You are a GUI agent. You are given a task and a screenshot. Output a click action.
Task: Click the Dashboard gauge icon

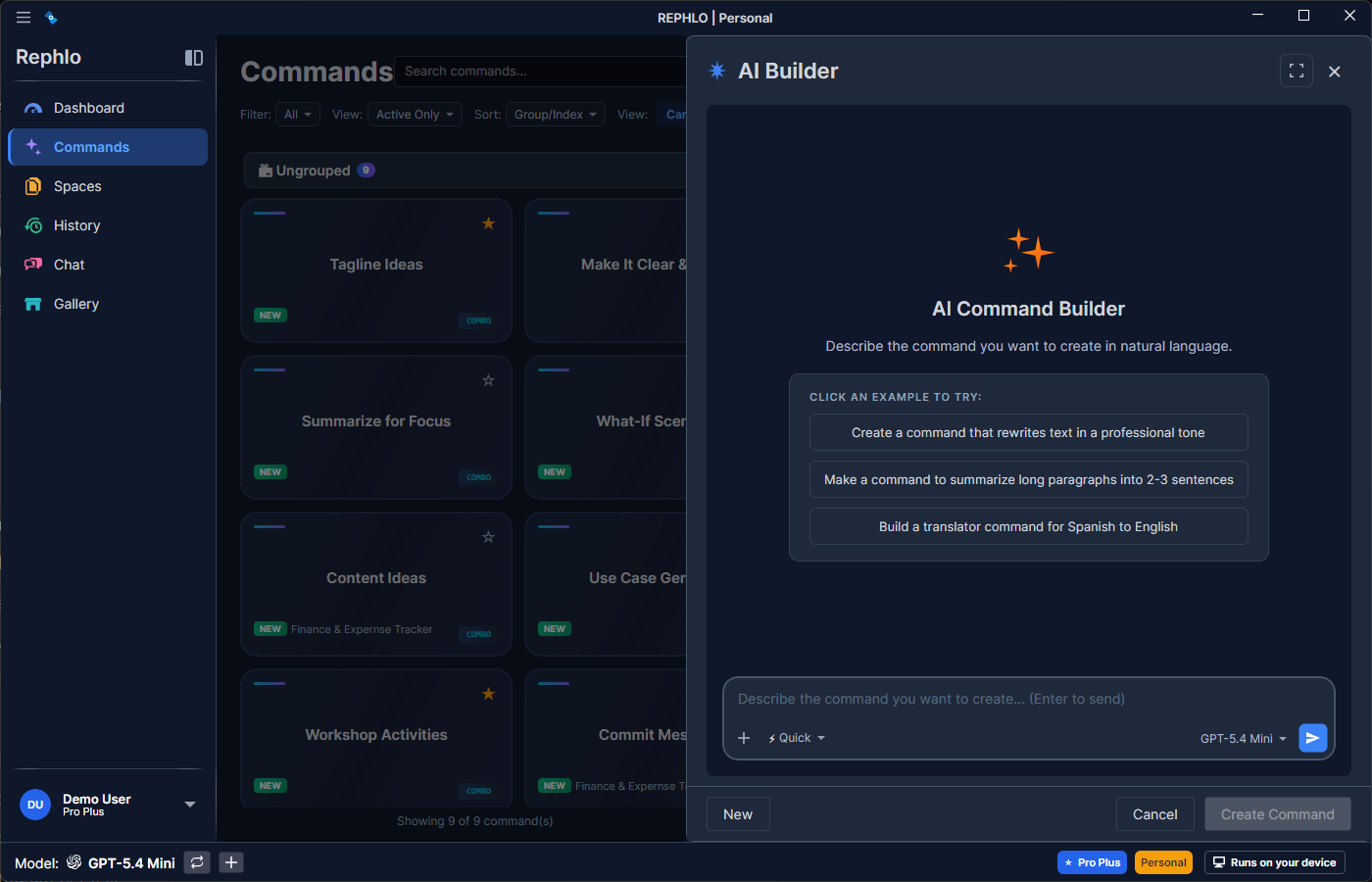point(33,109)
